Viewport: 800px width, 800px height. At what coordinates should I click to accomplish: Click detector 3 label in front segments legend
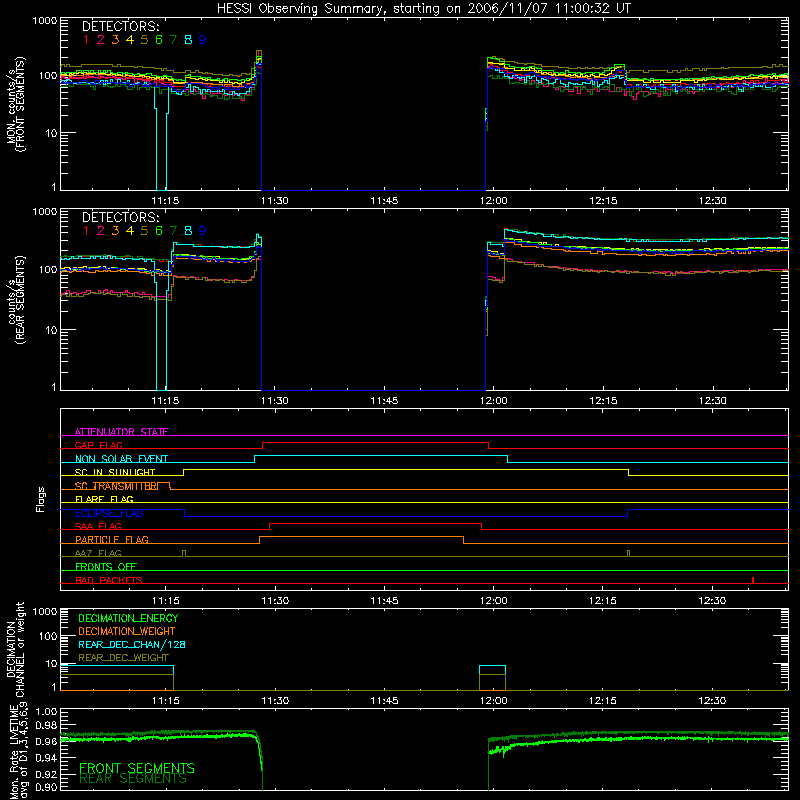[115, 40]
